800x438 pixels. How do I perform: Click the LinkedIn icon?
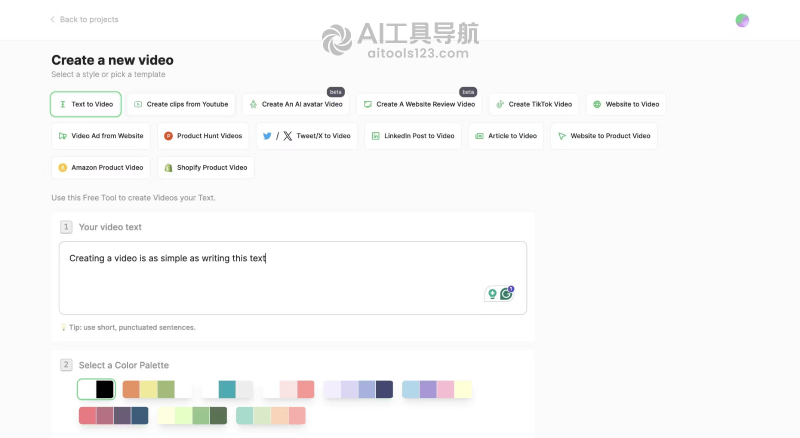376,136
